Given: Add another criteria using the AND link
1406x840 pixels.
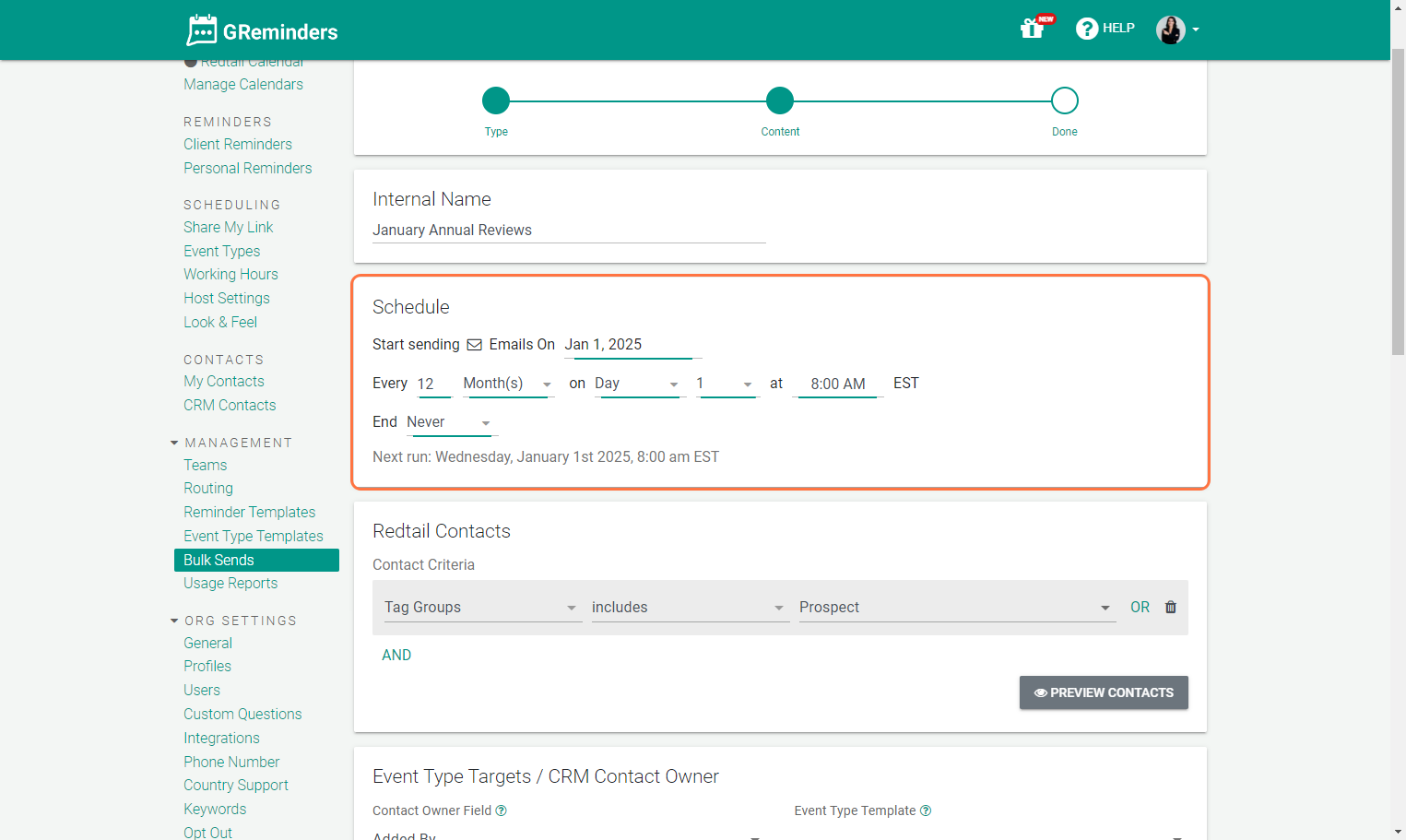Looking at the screenshot, I should 396,655.
